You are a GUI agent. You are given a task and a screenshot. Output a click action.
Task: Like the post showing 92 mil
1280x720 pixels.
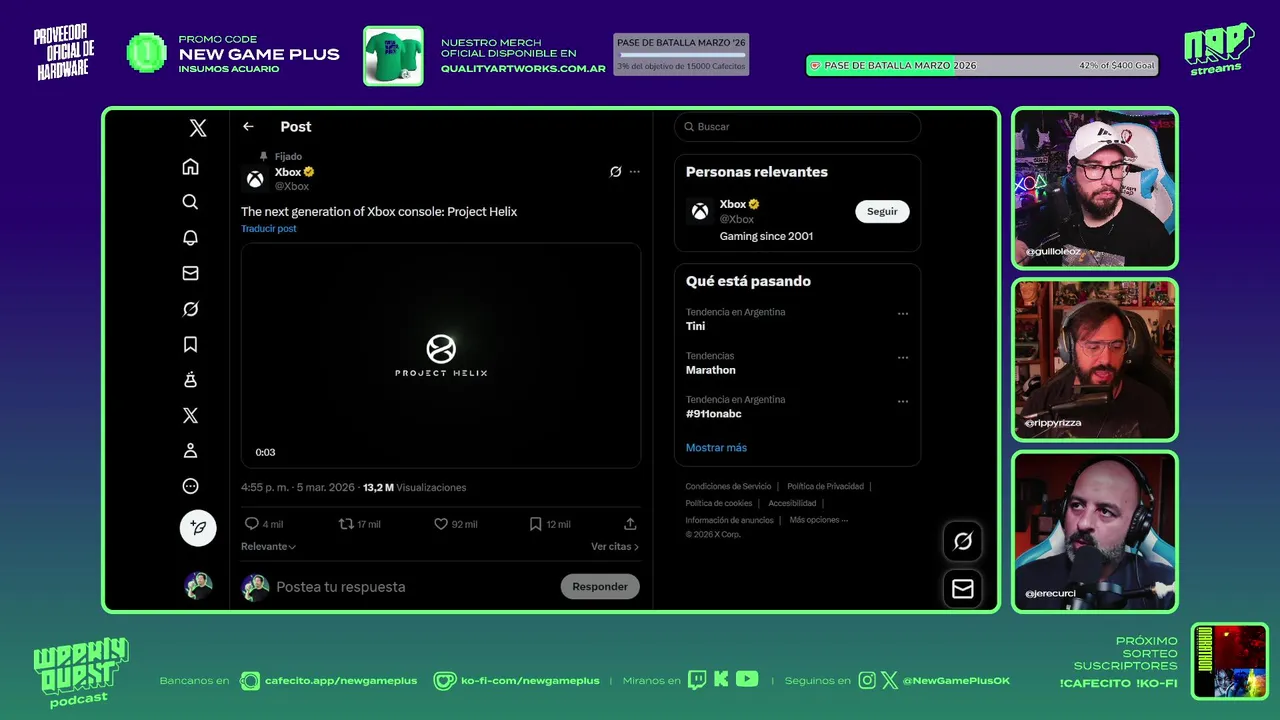(440, 524)
